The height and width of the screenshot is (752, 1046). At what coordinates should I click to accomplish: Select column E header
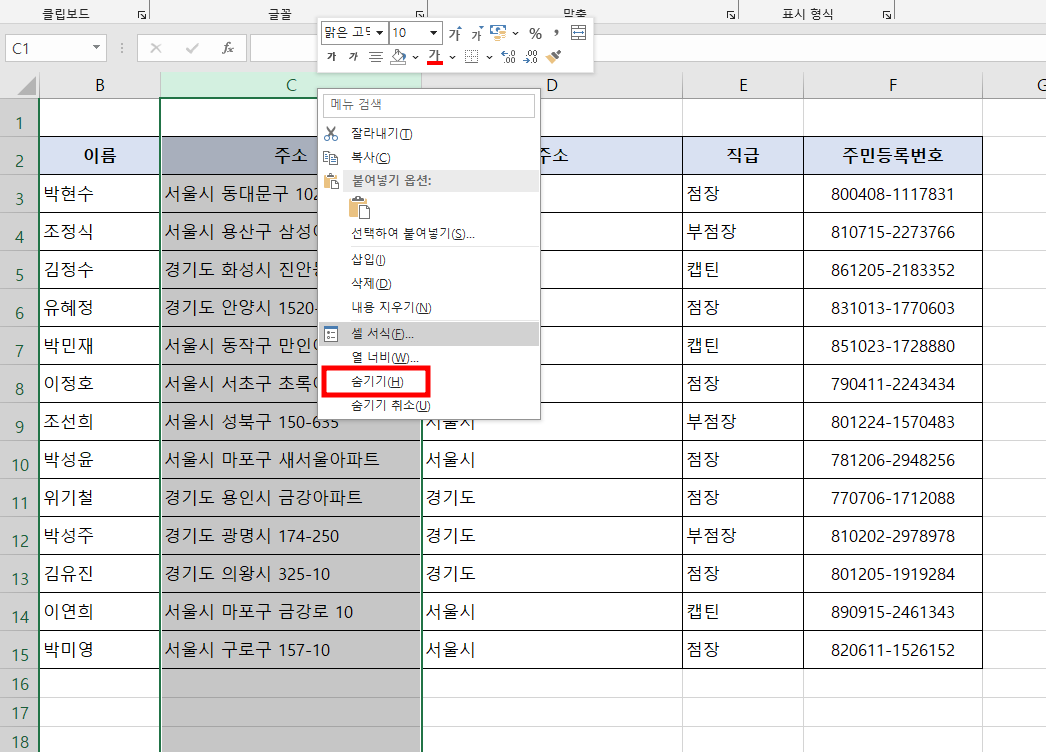[x=743, y=85]
